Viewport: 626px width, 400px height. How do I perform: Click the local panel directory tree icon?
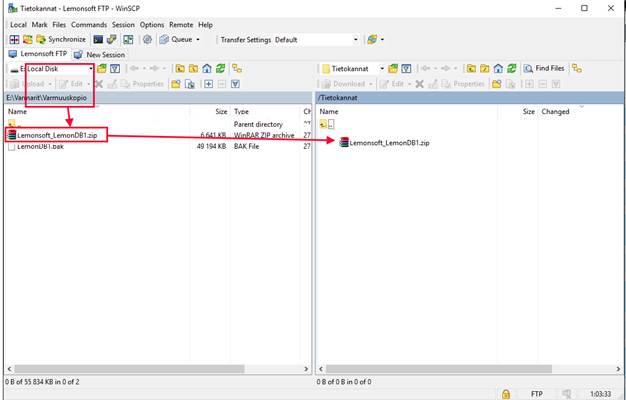tap(237, 69)
